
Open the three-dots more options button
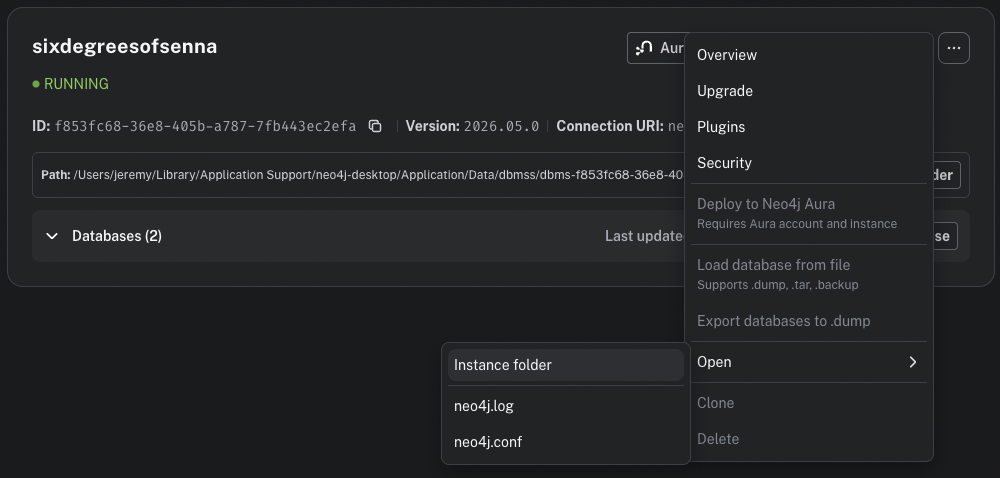[953, 48]
